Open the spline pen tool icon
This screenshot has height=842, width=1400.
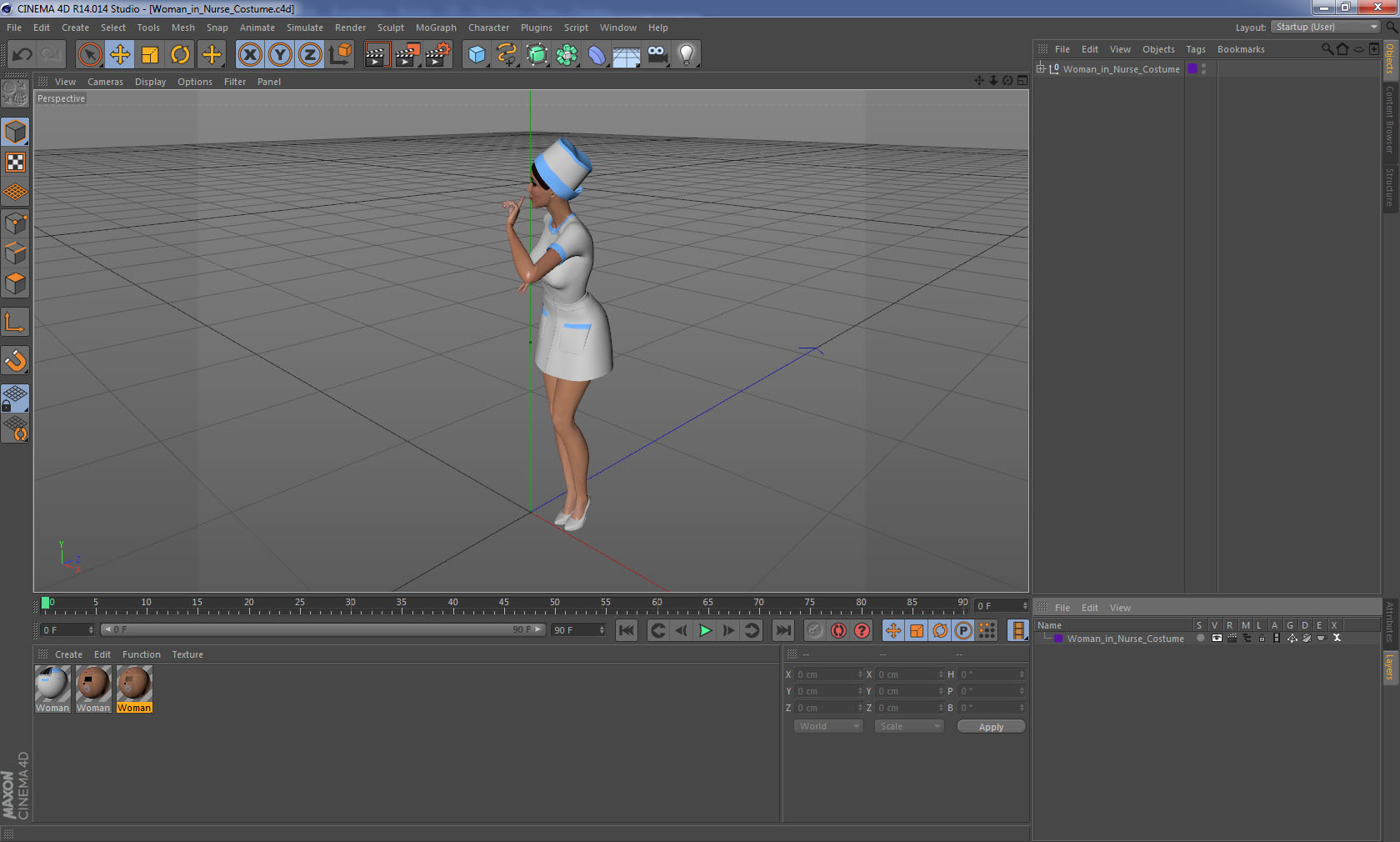(x=507, y=55)
